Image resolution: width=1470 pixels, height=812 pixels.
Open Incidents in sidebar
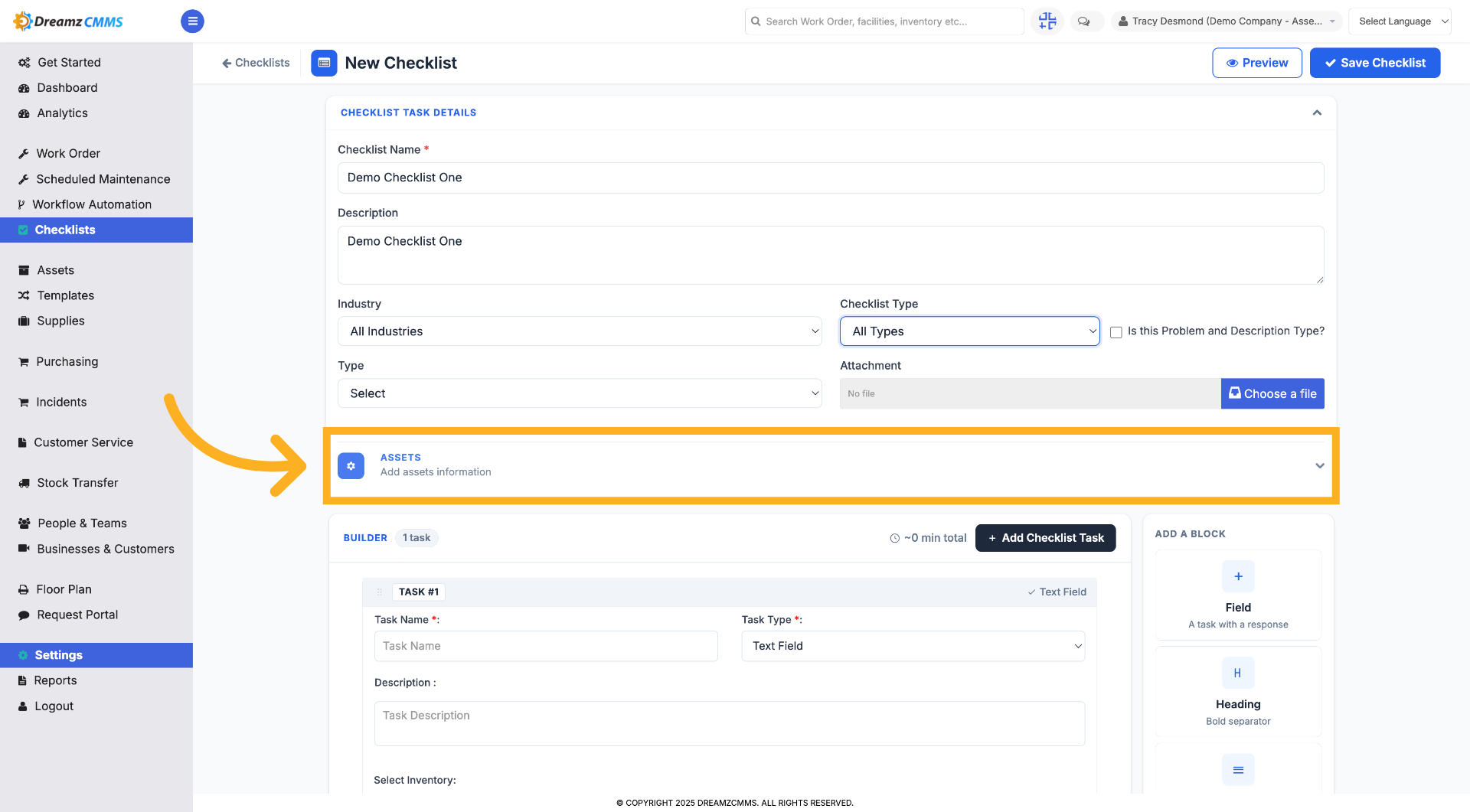tap(96, 402)
